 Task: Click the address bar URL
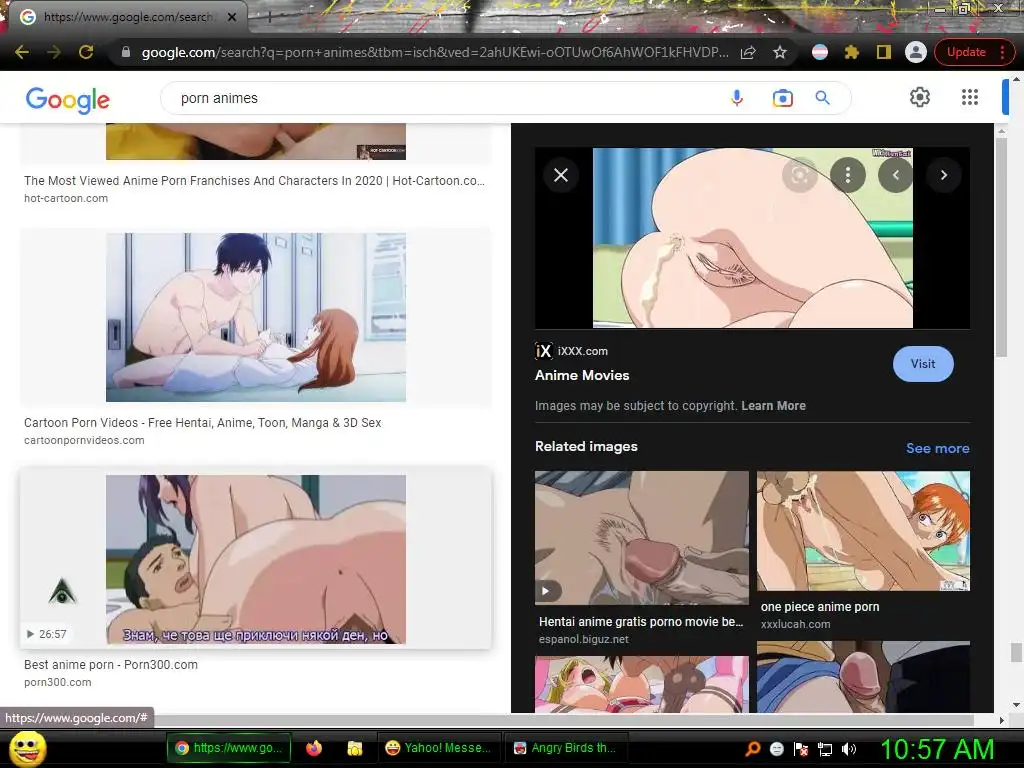435,52
